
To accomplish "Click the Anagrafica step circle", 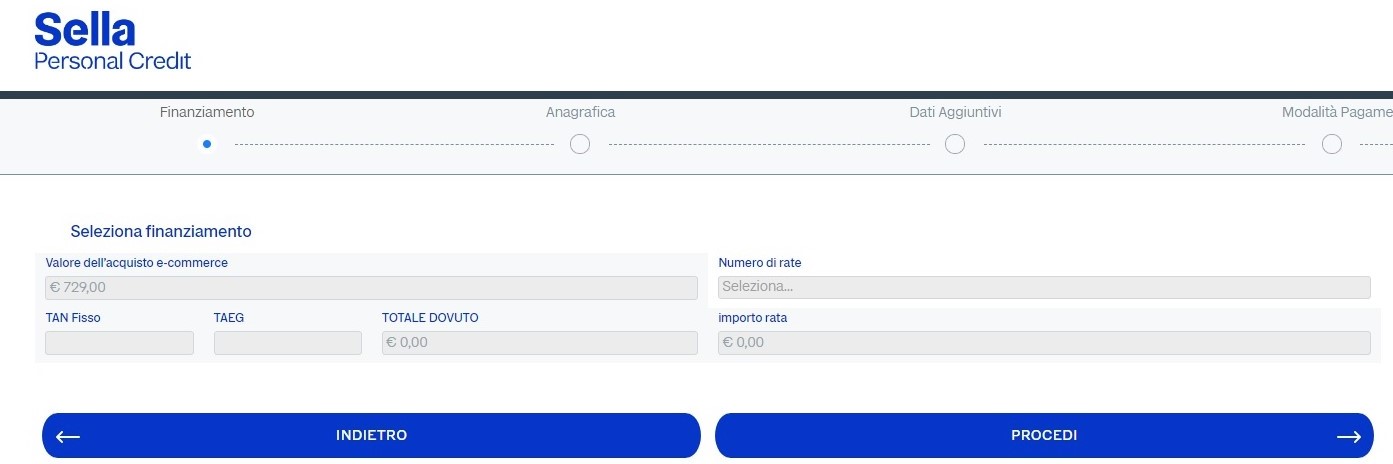I will click(580, 144).
